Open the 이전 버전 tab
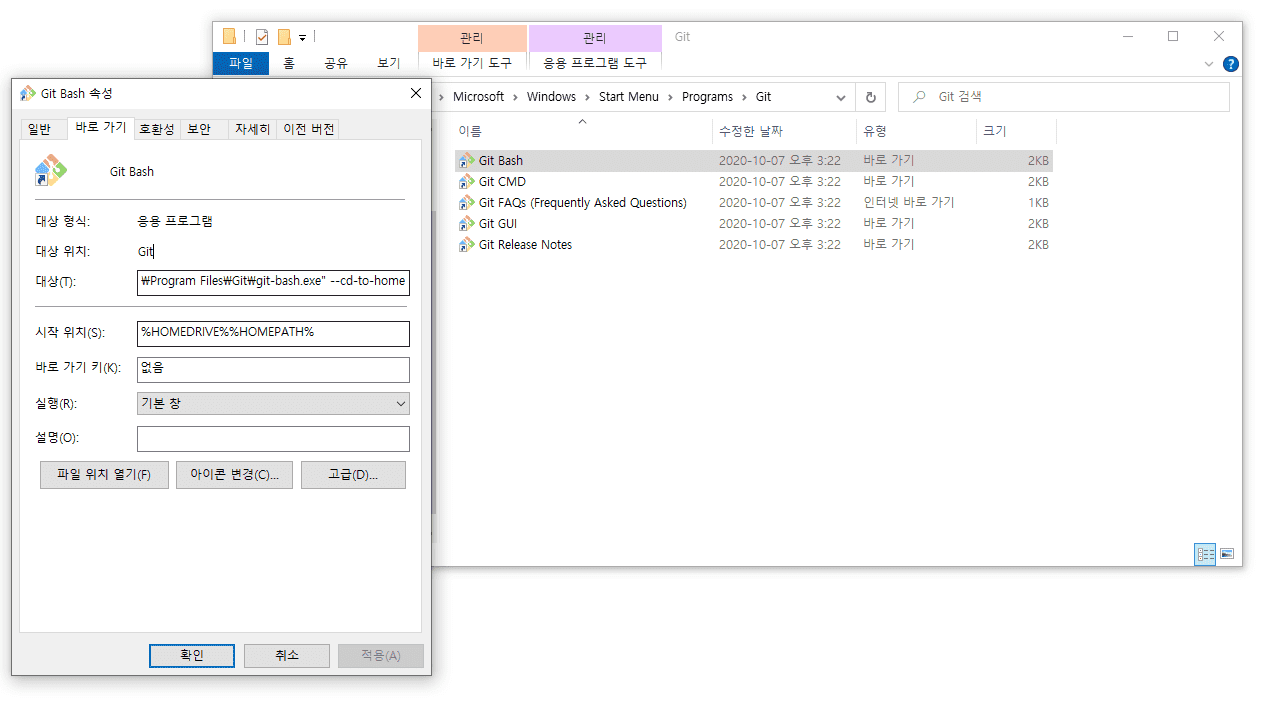1266x705 pixels. (x=309, y=129)
